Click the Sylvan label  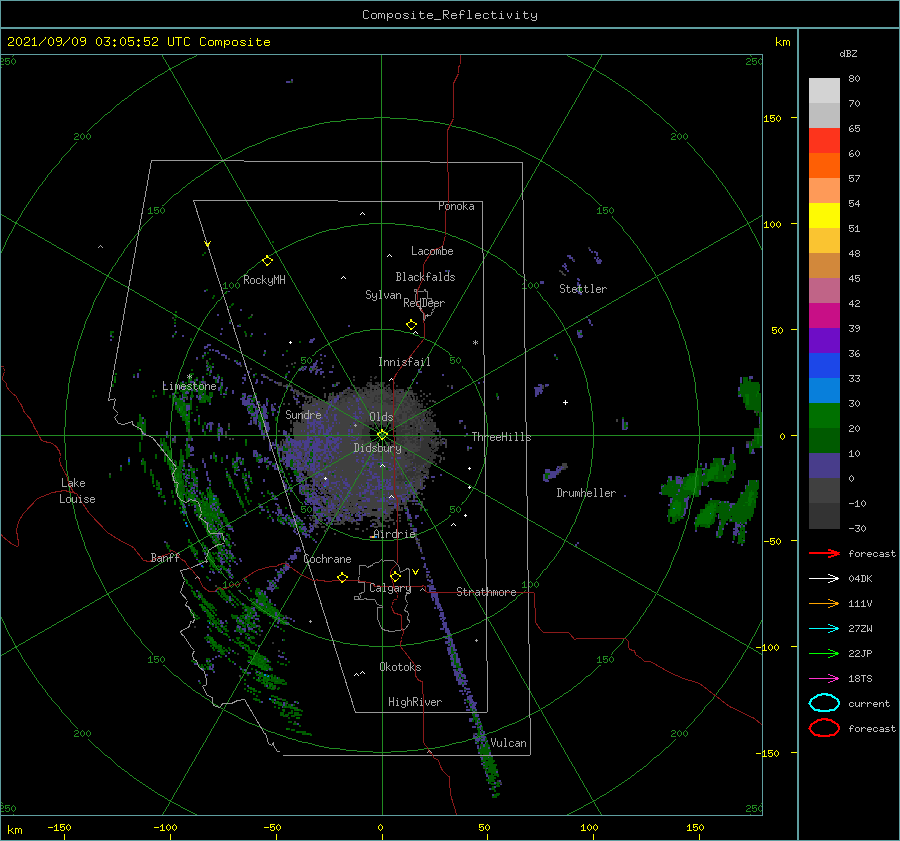coord(383,295)
